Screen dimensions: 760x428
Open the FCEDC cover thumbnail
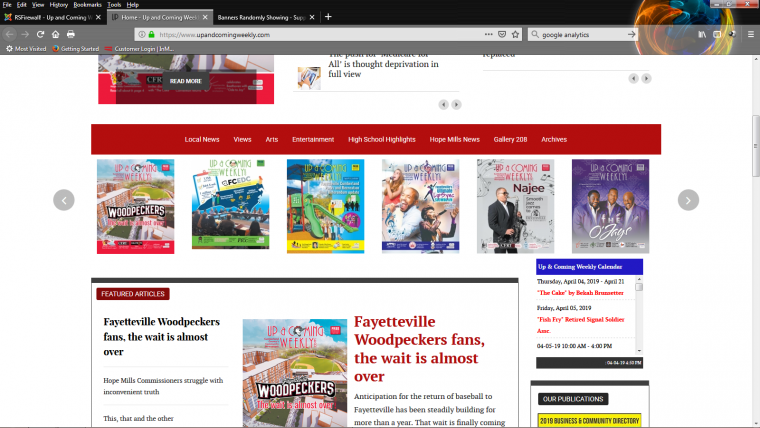tap(231, 204)
